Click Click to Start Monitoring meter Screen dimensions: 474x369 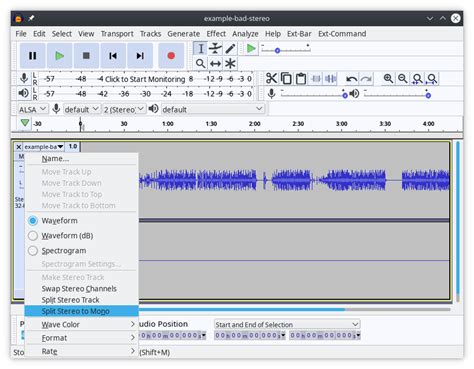145,79
